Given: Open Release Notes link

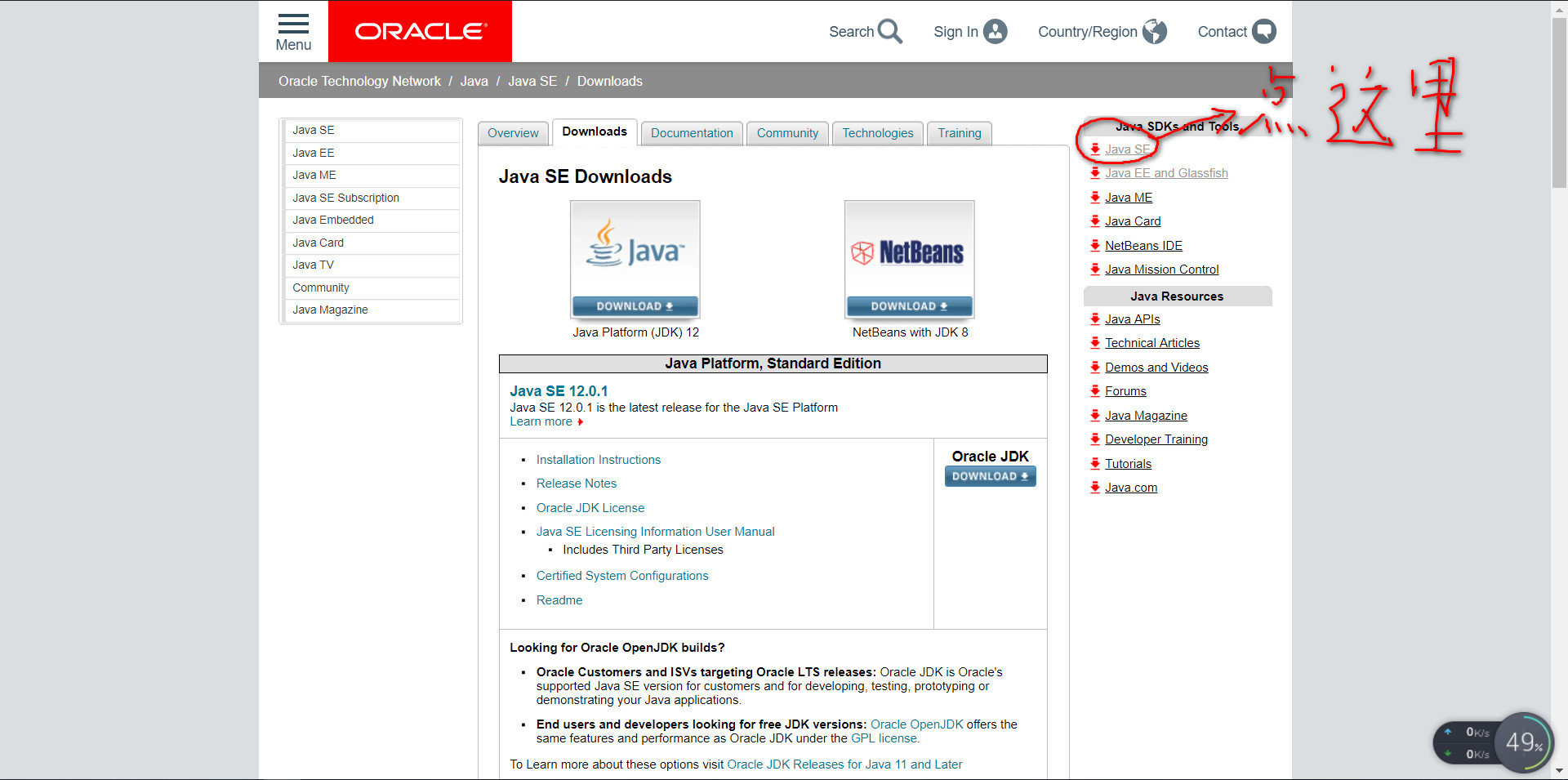Looking at the screenshot, I should tap(577, 484).
